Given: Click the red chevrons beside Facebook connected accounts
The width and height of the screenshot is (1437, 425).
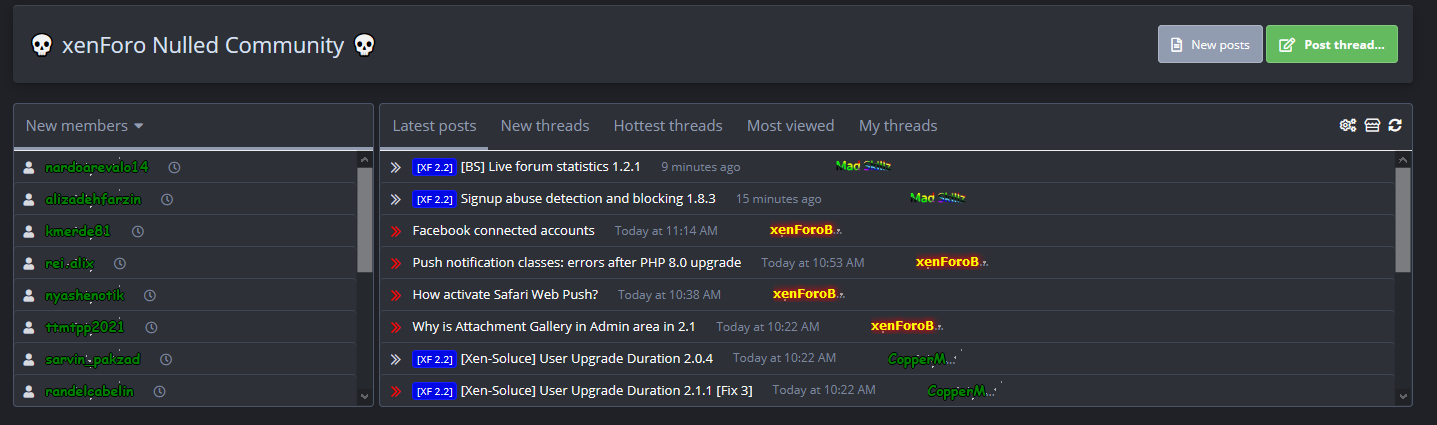Looking at the screenshot, I should [x=395, y=231].
